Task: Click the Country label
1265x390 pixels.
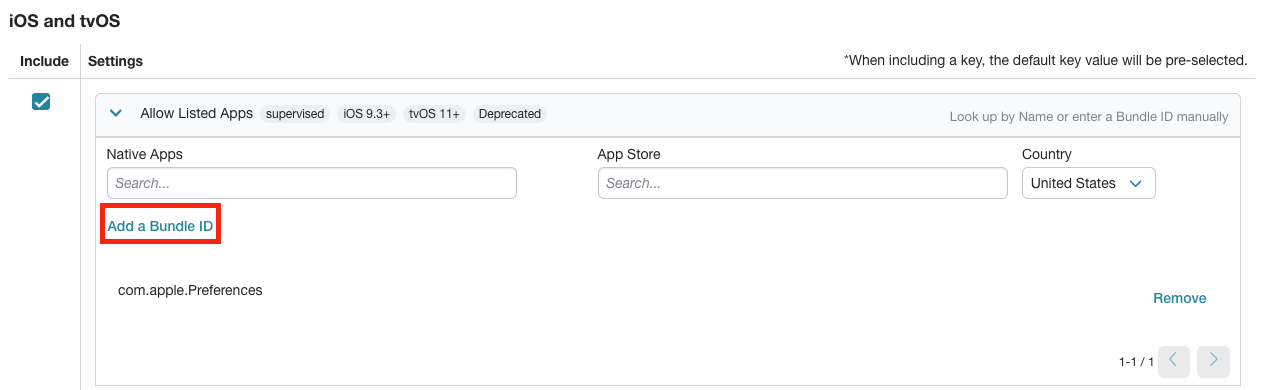Action: [x=1047, y=154]
